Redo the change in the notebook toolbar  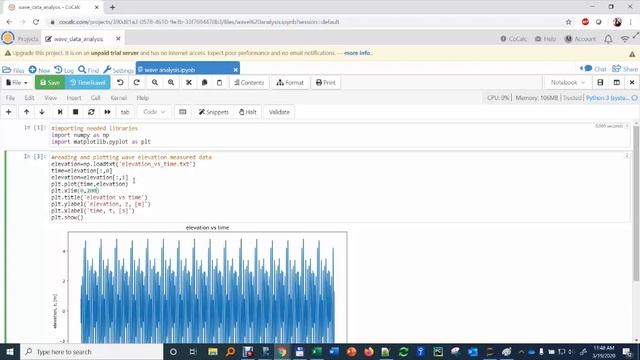point(137,82)
